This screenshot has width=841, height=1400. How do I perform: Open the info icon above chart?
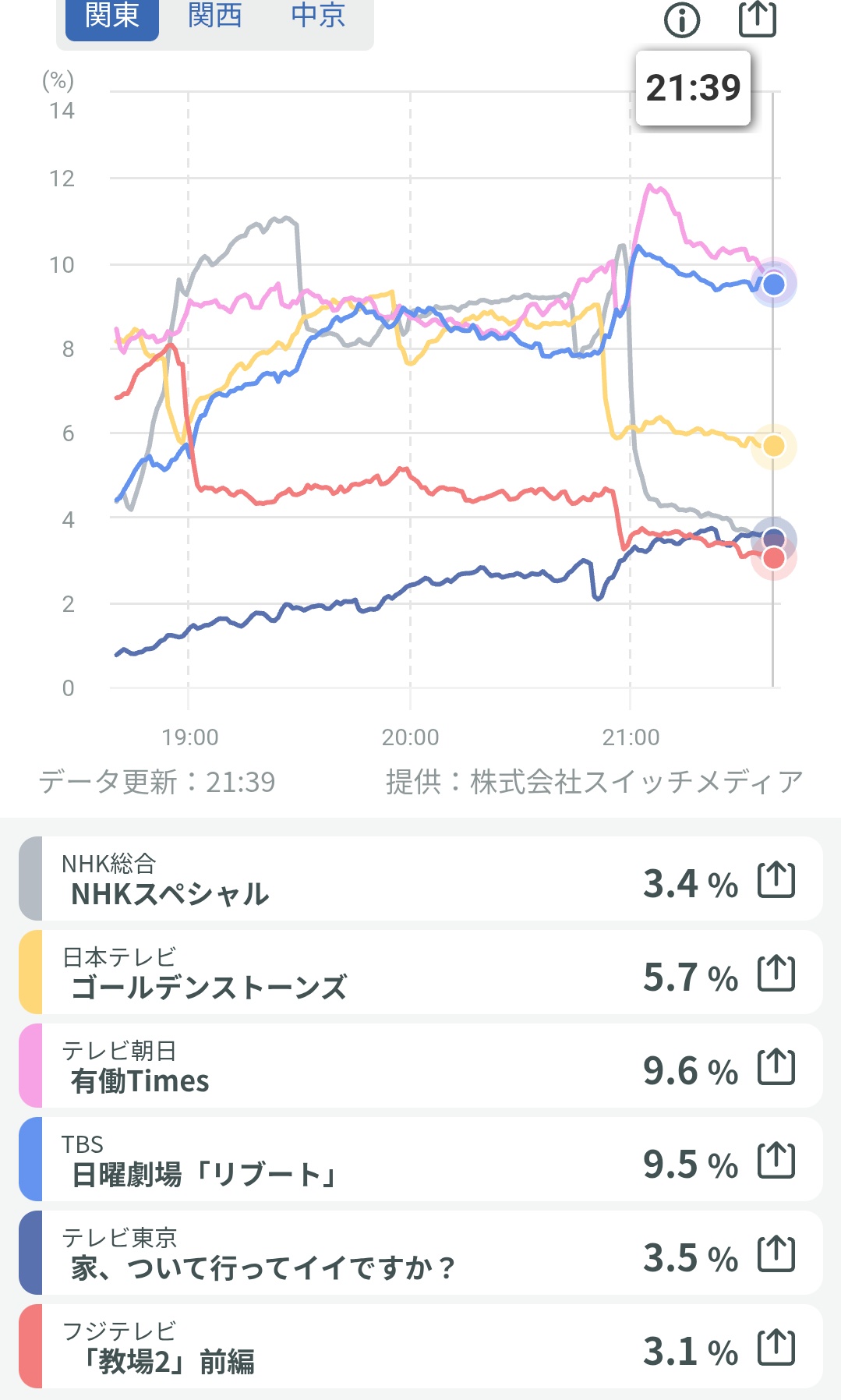coord(682,20)
